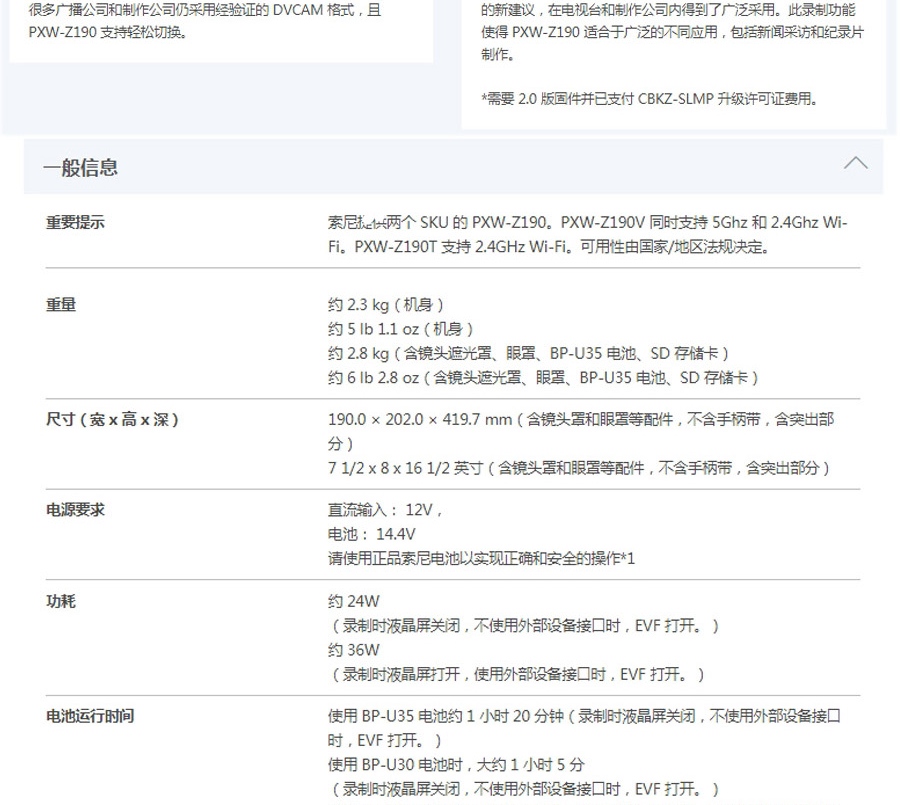This screenshot has width=900, height=805.
Task: Collapse the 一般信息 section chevron
Action: click(855, 164)
